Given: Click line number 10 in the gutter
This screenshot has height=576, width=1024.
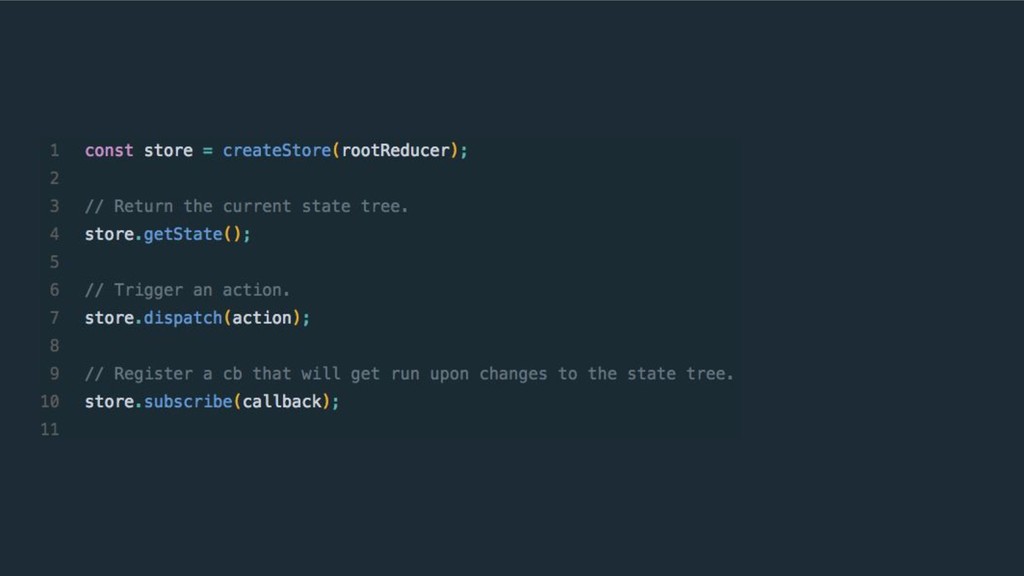Looking at the screenshot, I should tap(50, 402).
